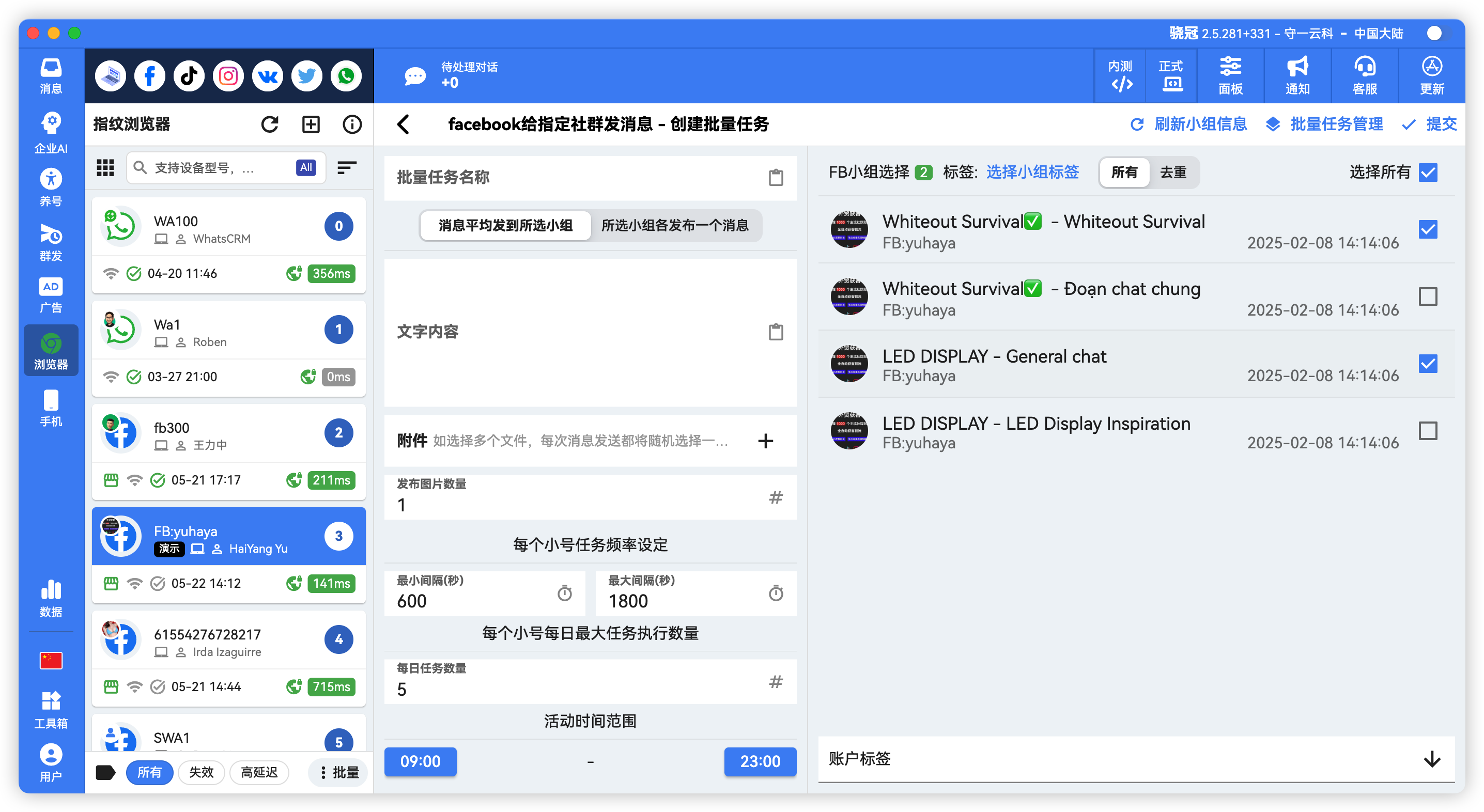Open the WhatsApp platform filter icon
The width and height of the screenshot is (1484, 812).
pyautogui.click(x=346, y=75)
